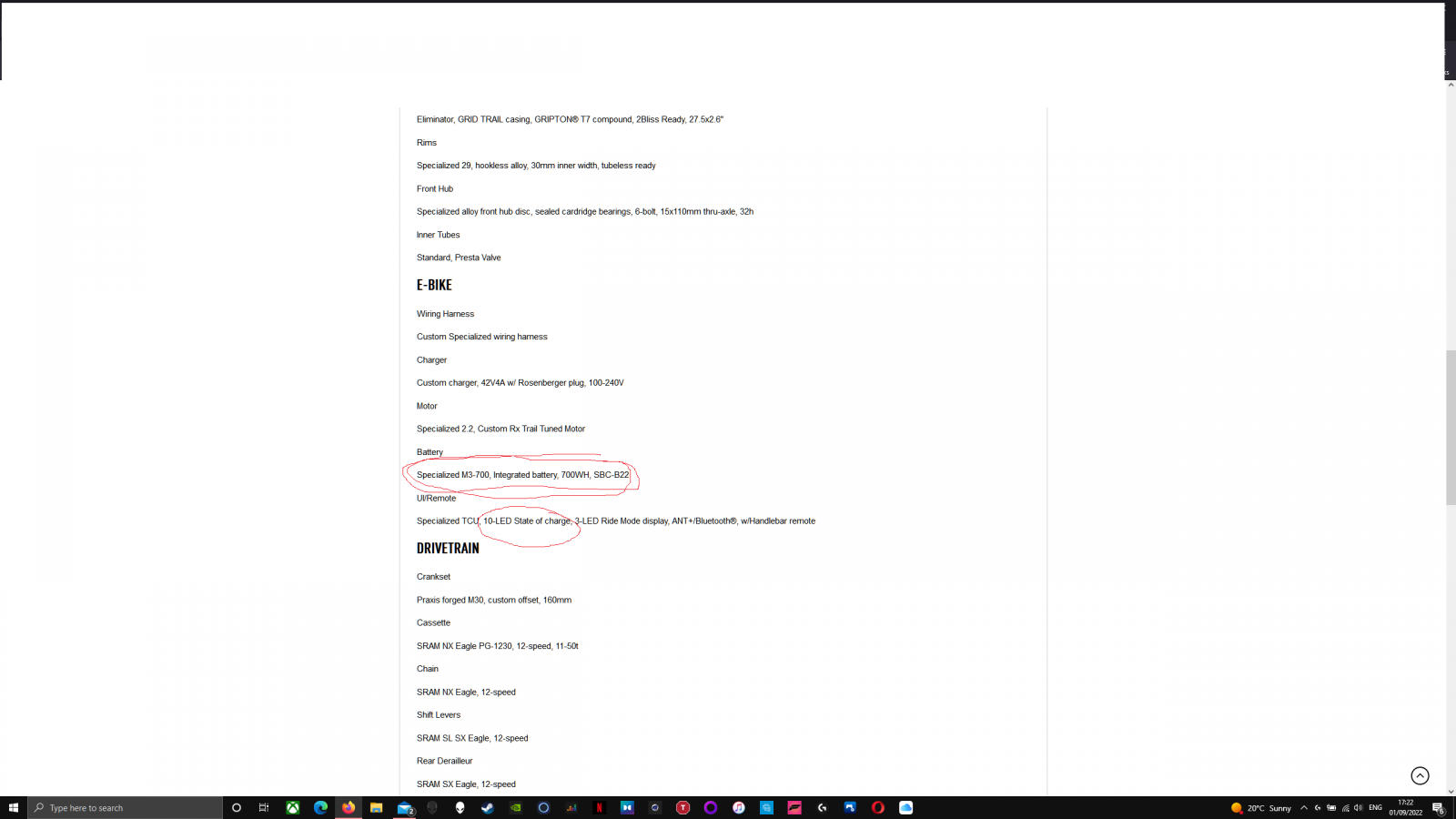Open Microsoft Edge from the taskbar

pos(320,807)
